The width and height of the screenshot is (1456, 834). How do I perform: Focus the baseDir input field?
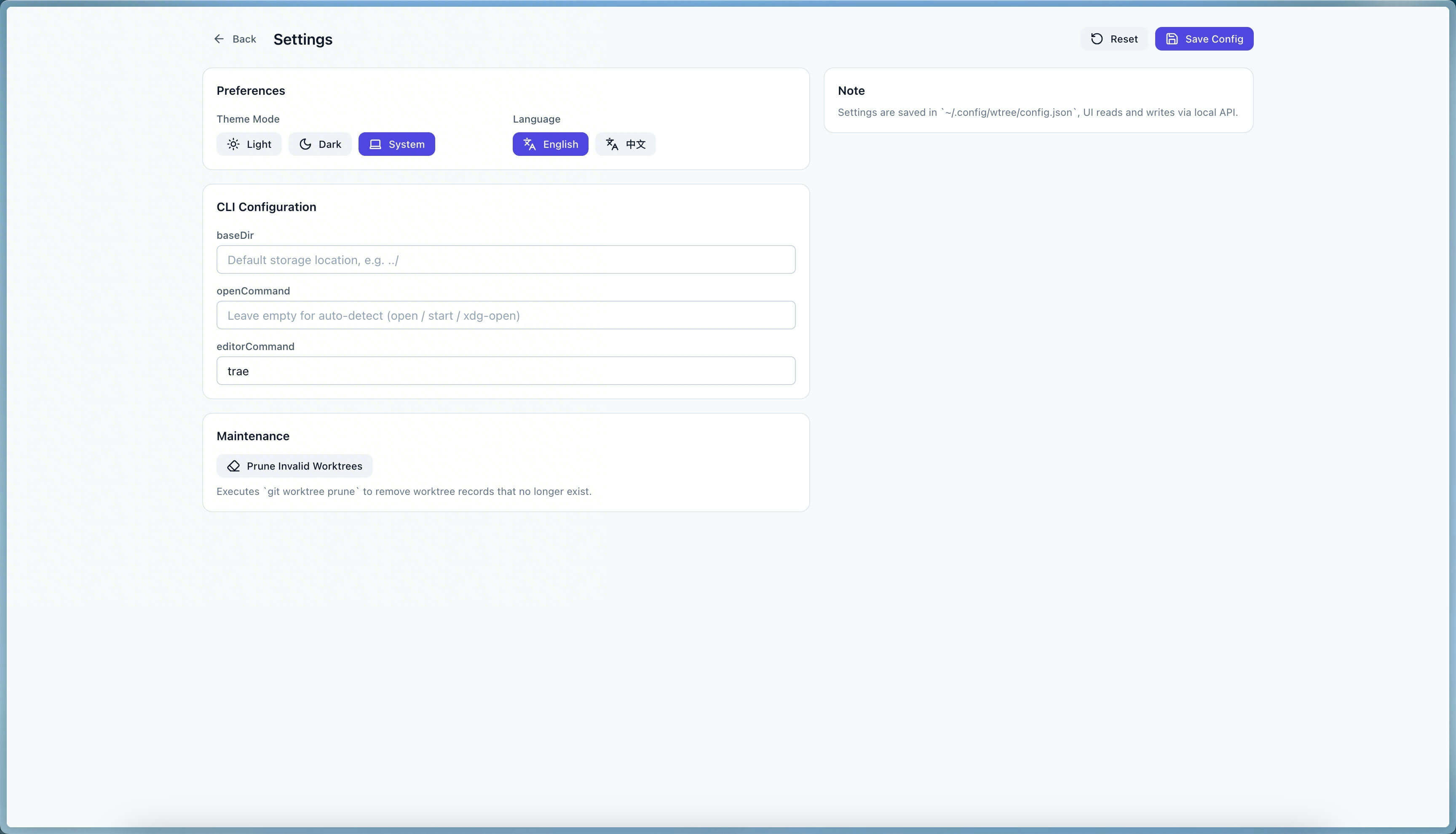(x=506, y=260)
